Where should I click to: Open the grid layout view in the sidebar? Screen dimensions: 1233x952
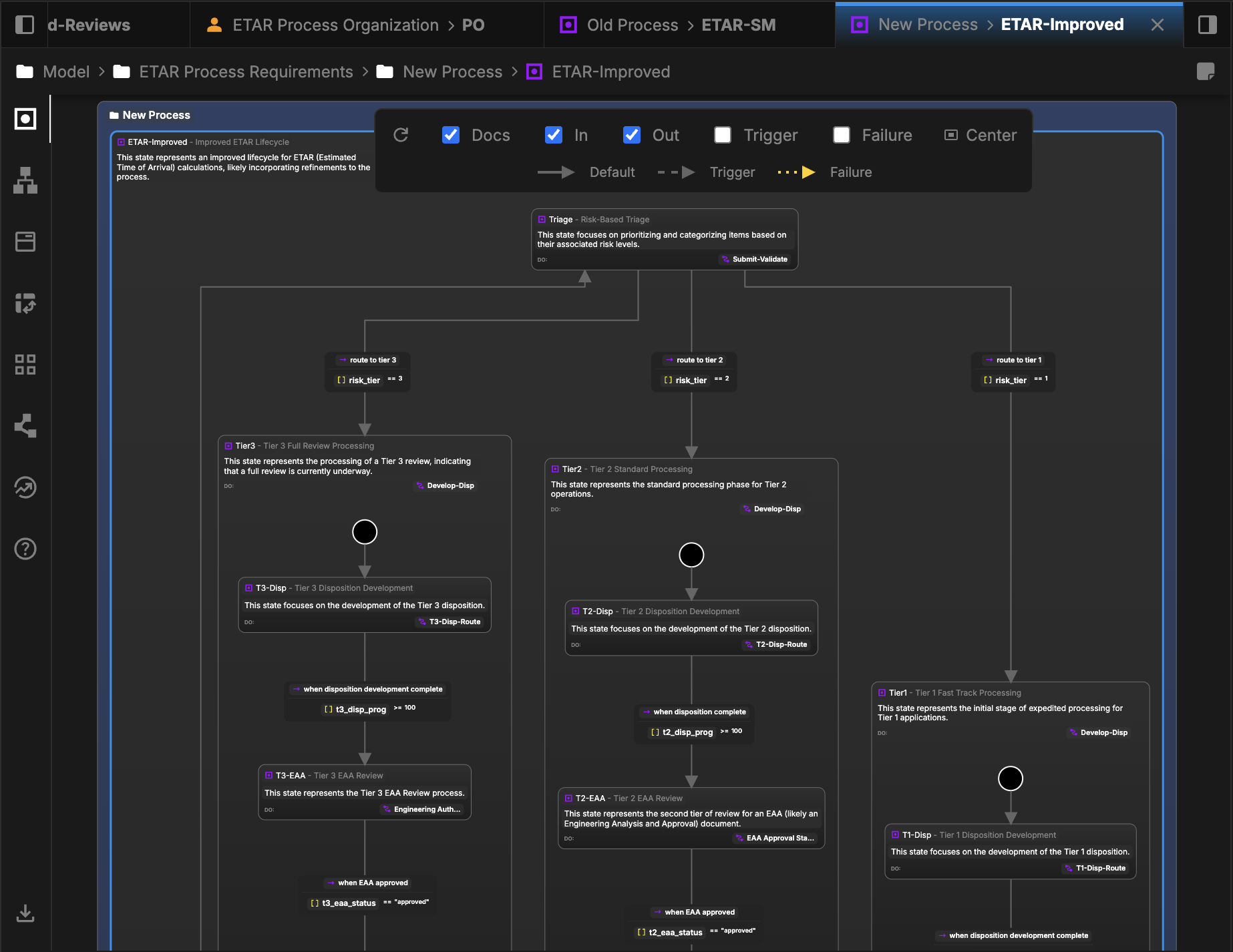coord(25,364)
